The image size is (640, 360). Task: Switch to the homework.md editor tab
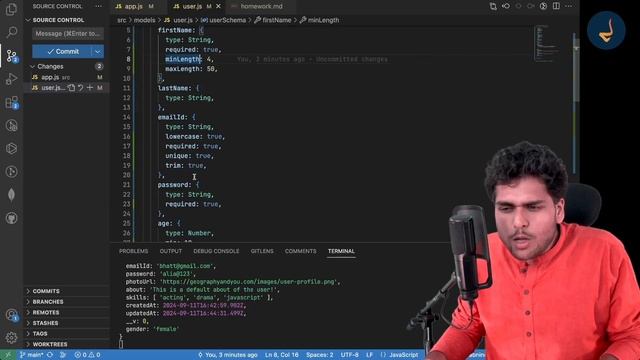(x=261, y=6)
